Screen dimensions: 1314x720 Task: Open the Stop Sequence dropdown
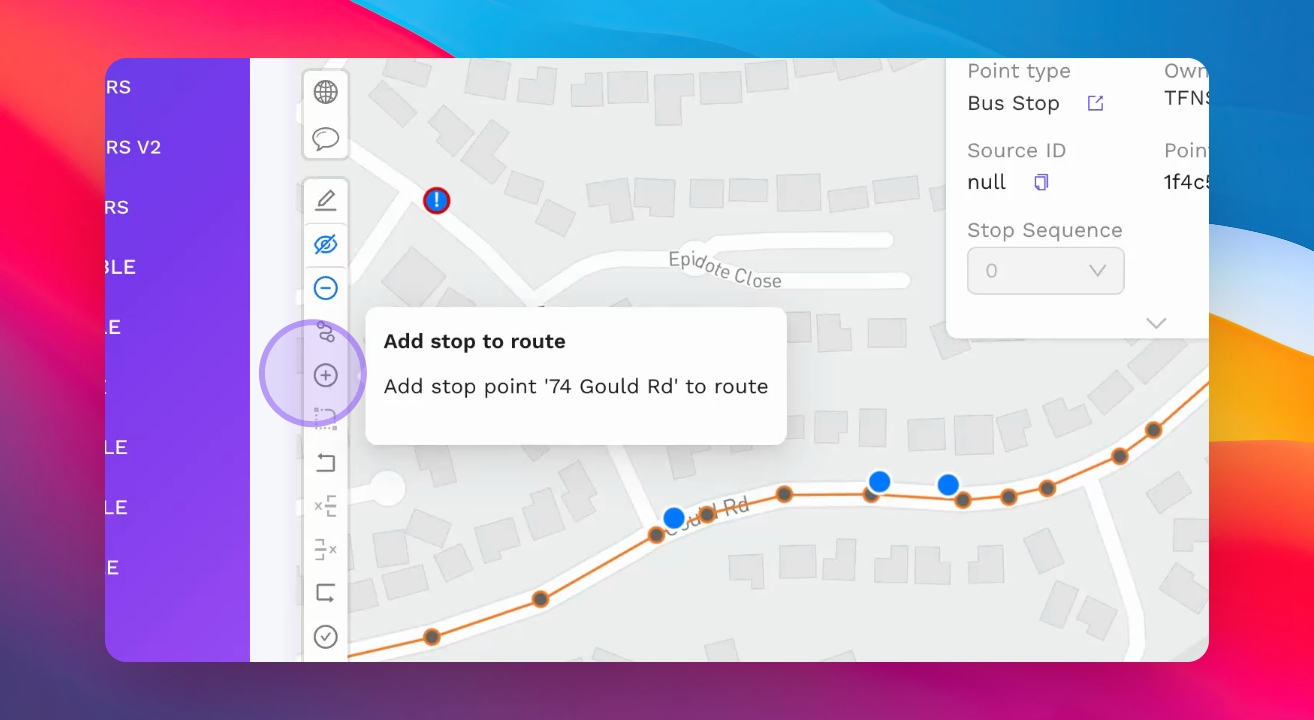(1046, 271)
